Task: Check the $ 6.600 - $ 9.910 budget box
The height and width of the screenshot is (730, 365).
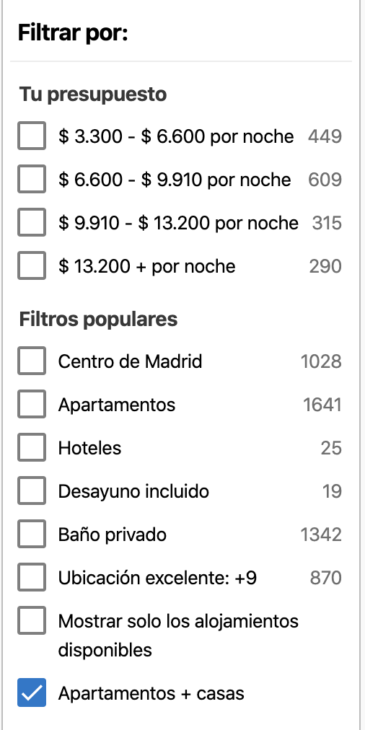Action: 32,179
